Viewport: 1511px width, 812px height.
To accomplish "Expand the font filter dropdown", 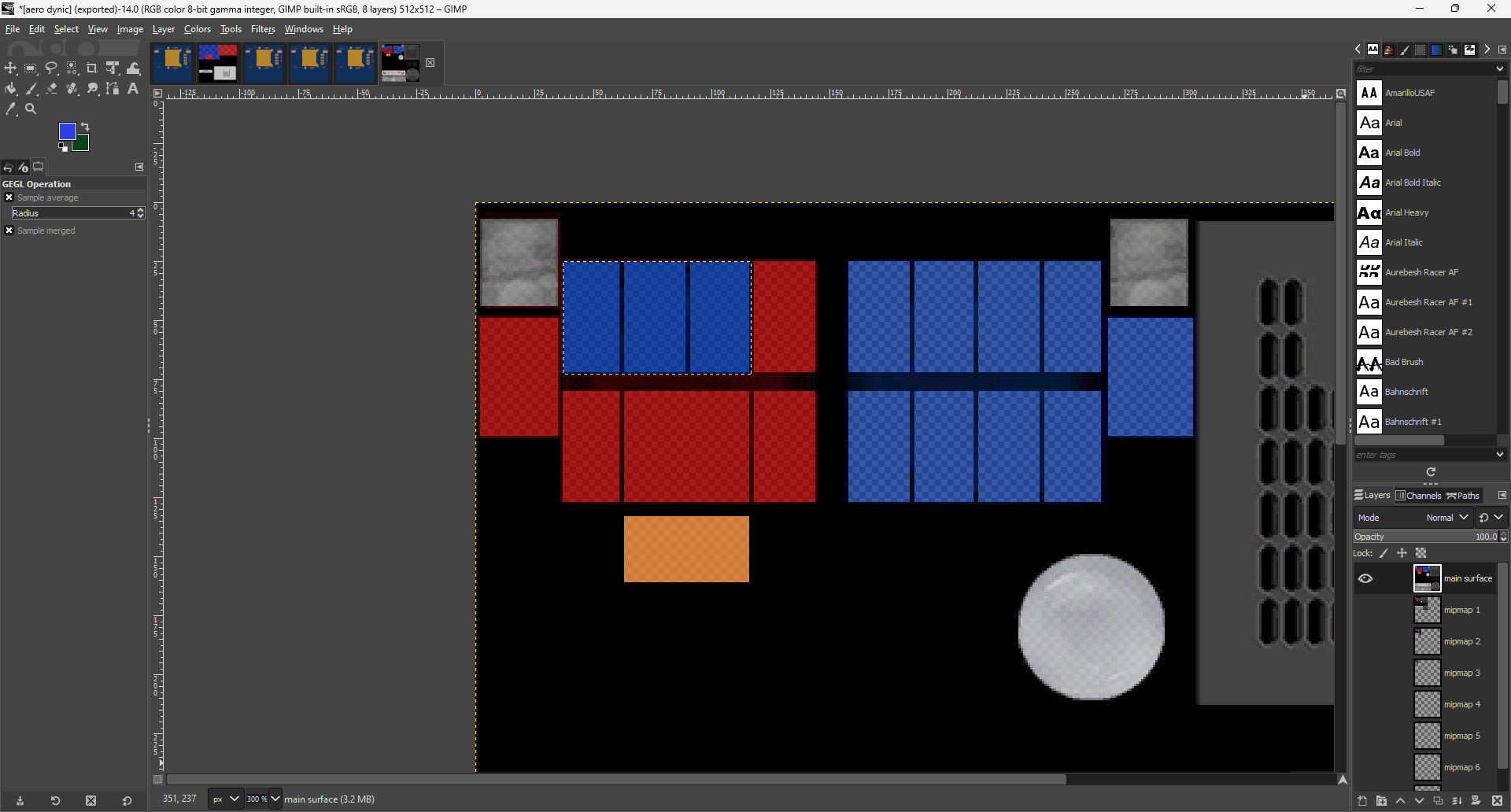I will pyautogui.click(x=1499, y=69).
